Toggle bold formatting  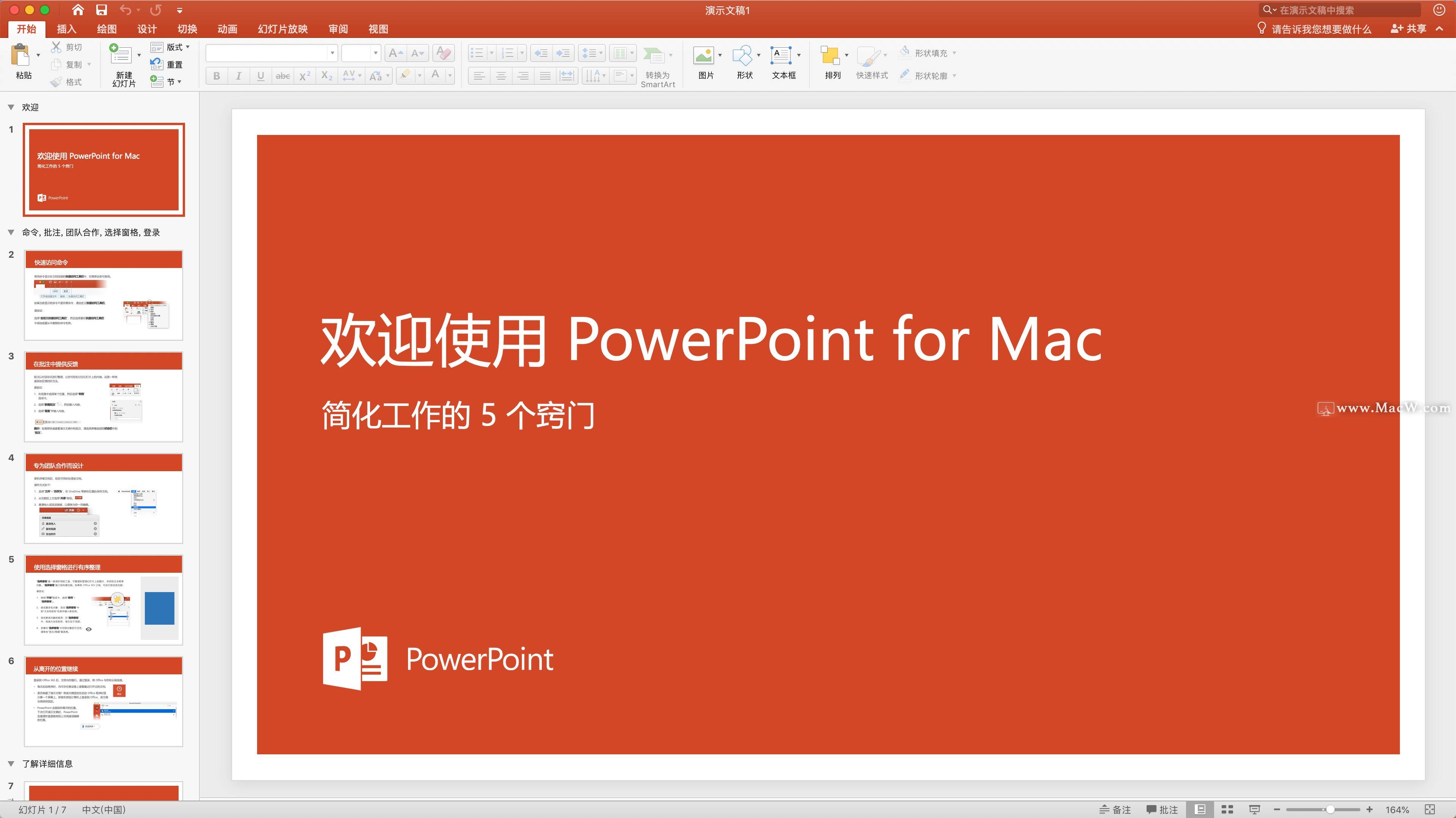point(217,76)
